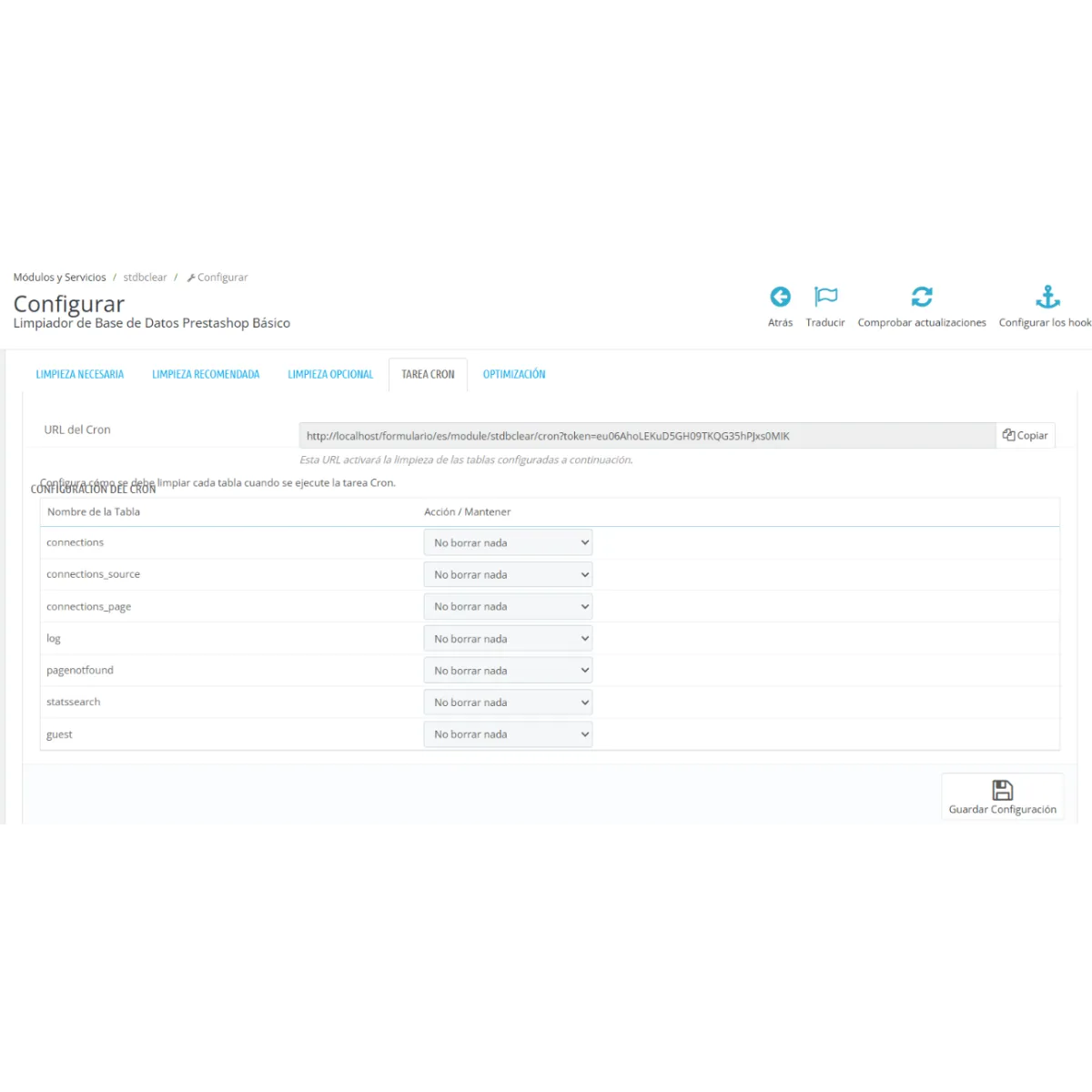This screenshot has width=1092, height=1092.
Task: Click the Limpiador de Base de Datos subtitle
Action: tap(152, 323)
